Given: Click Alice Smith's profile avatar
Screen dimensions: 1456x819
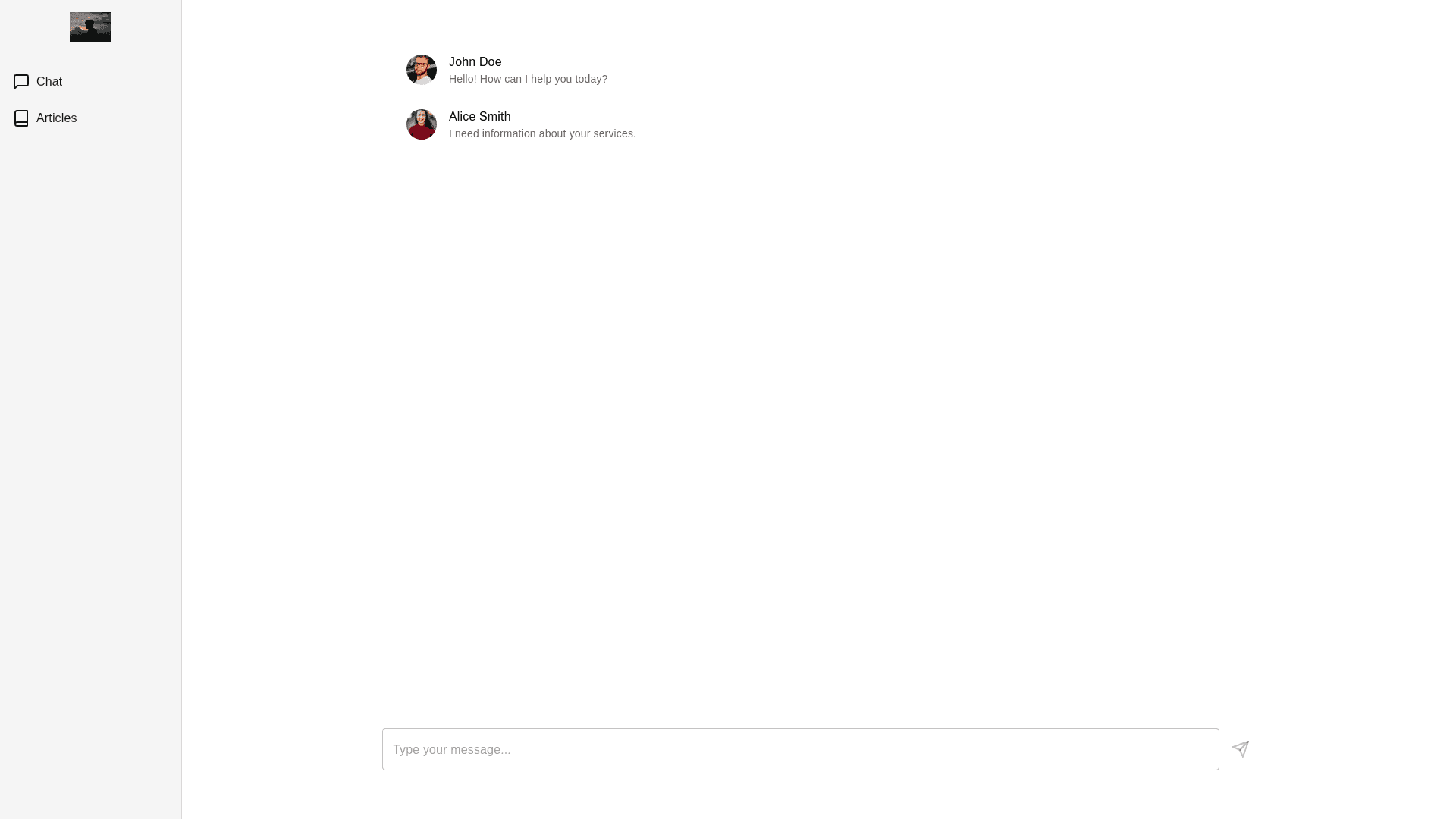Looking at the screenshot, I should pyautogui.click(x=422, y=124).
